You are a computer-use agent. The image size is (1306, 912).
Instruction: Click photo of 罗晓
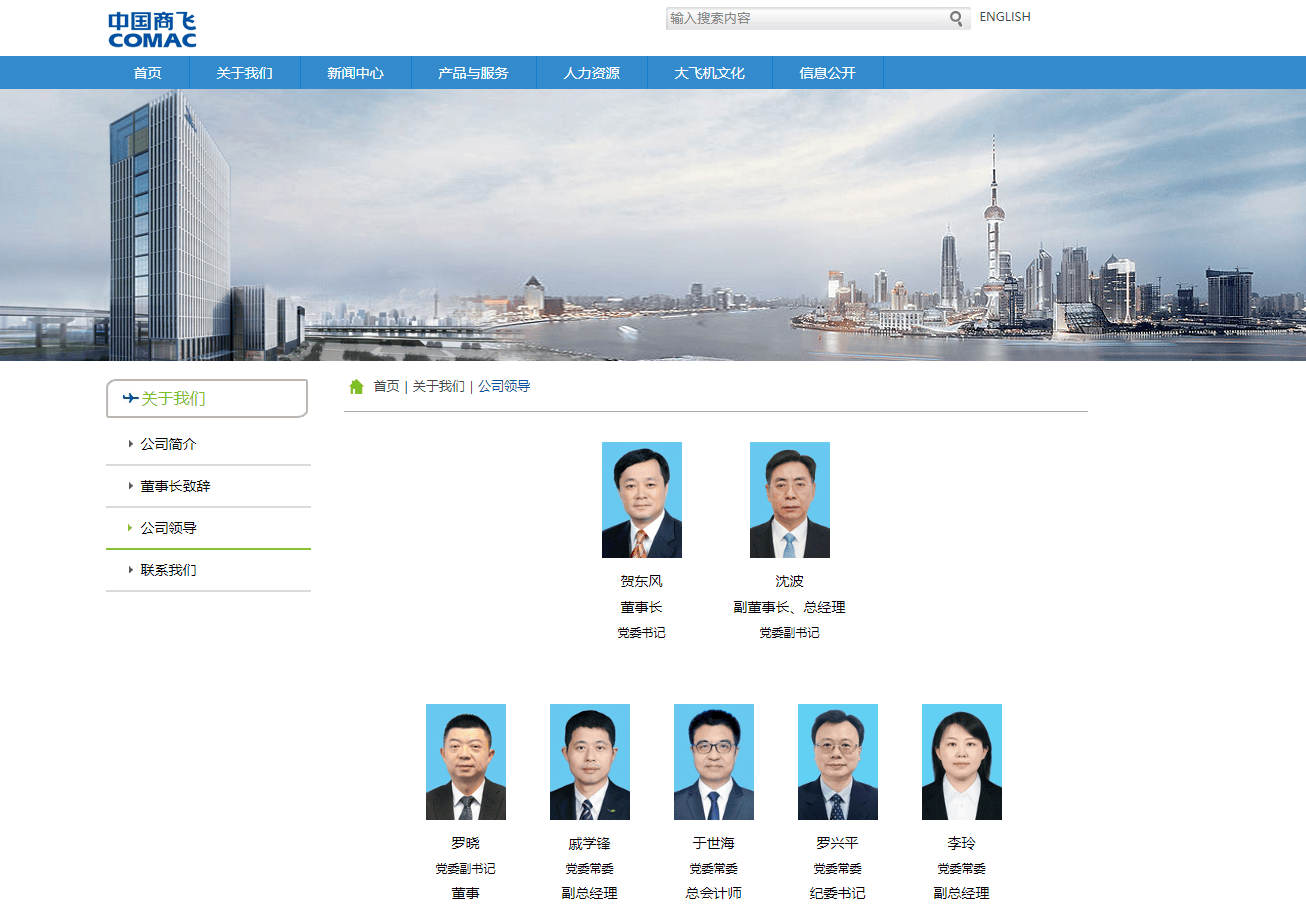click(466, 762)
